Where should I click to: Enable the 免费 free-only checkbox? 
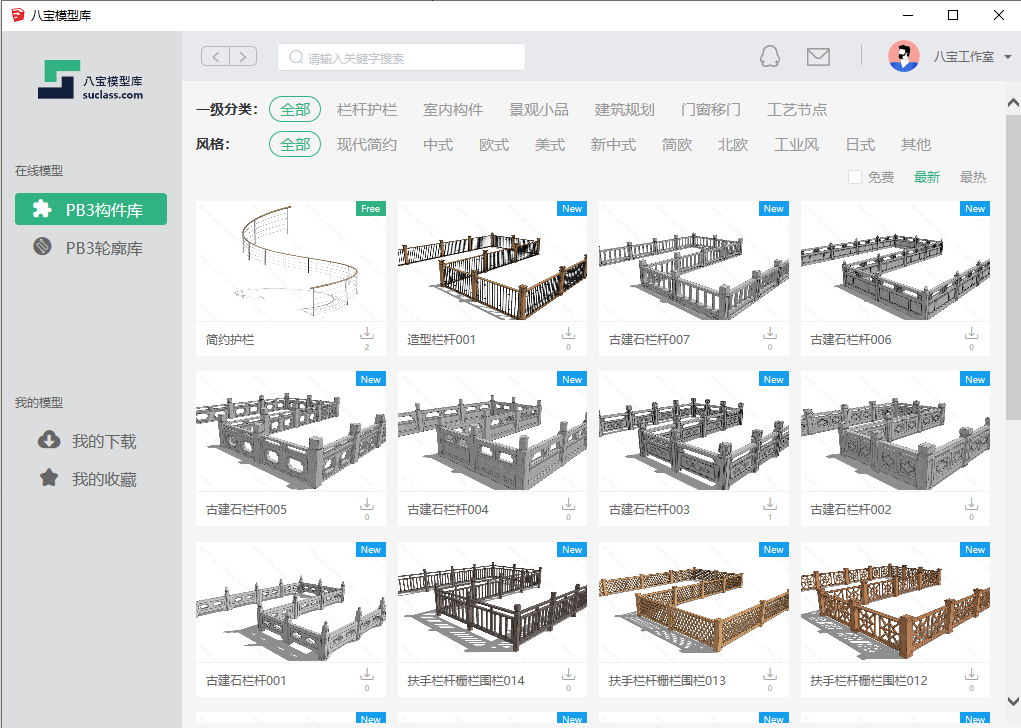855,177
